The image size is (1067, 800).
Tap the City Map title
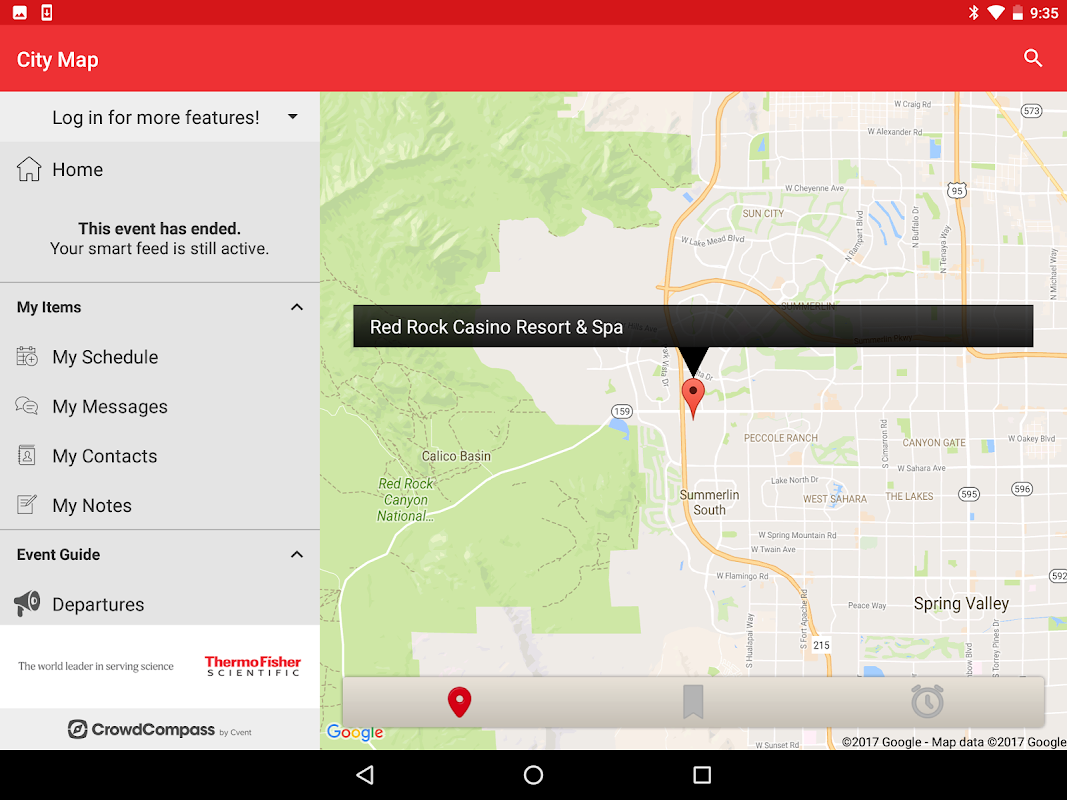58,60
